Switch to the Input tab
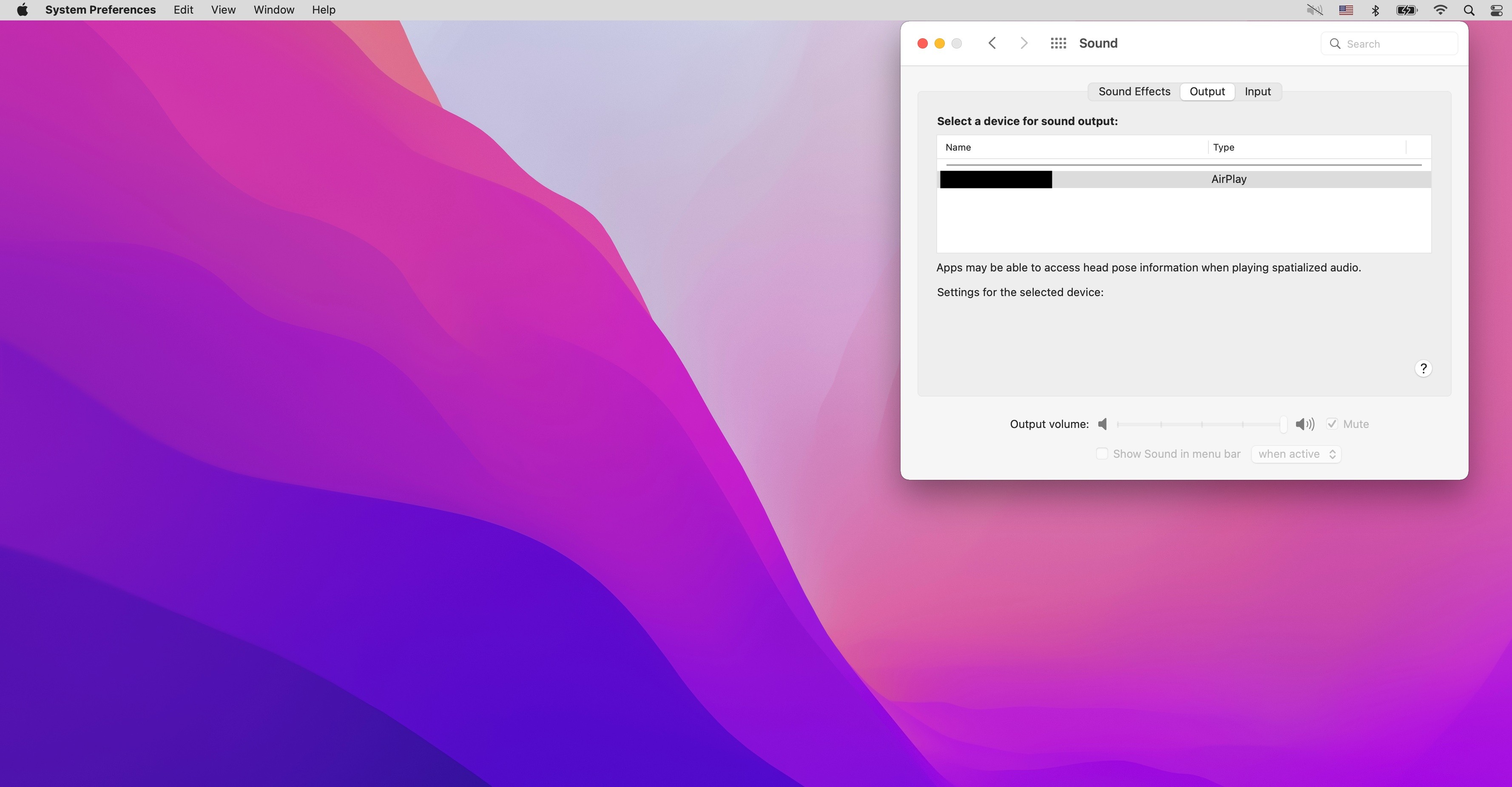 coord(1257,91)
